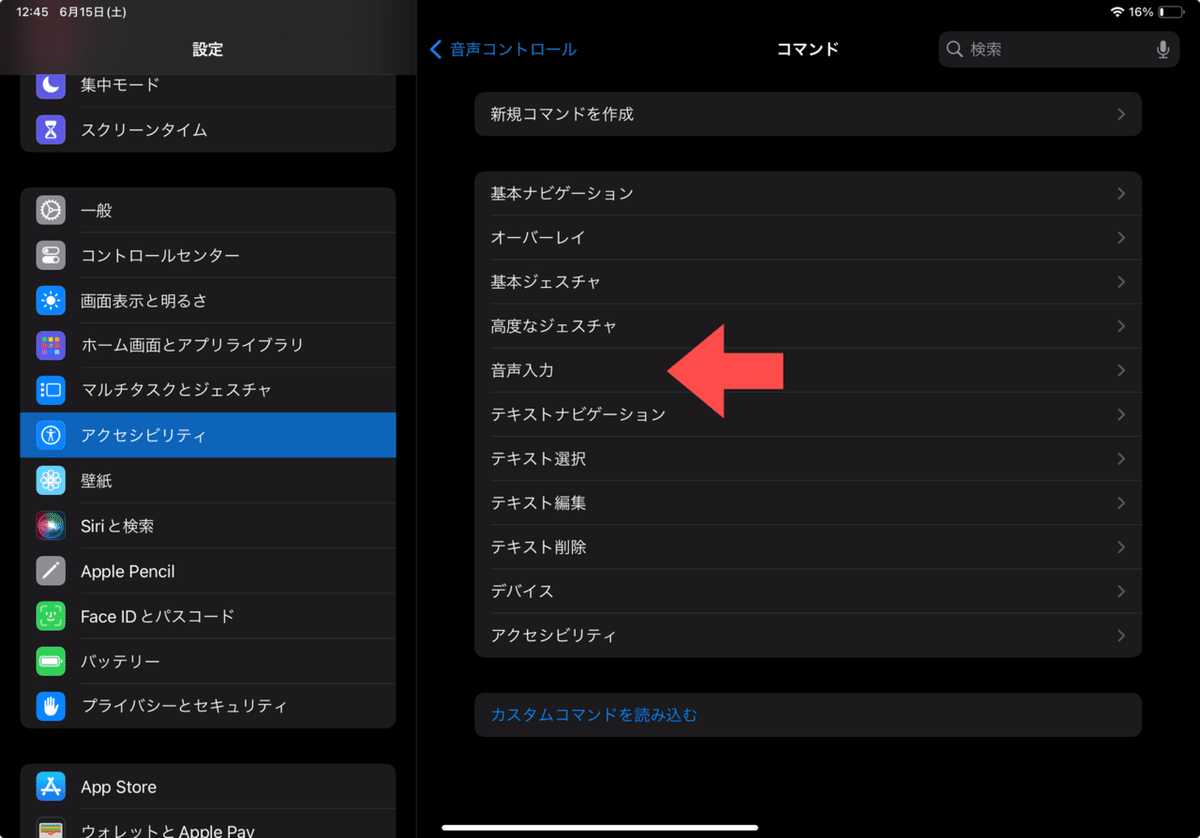Tap the Battery icon in sidebar

click(51, 661)
